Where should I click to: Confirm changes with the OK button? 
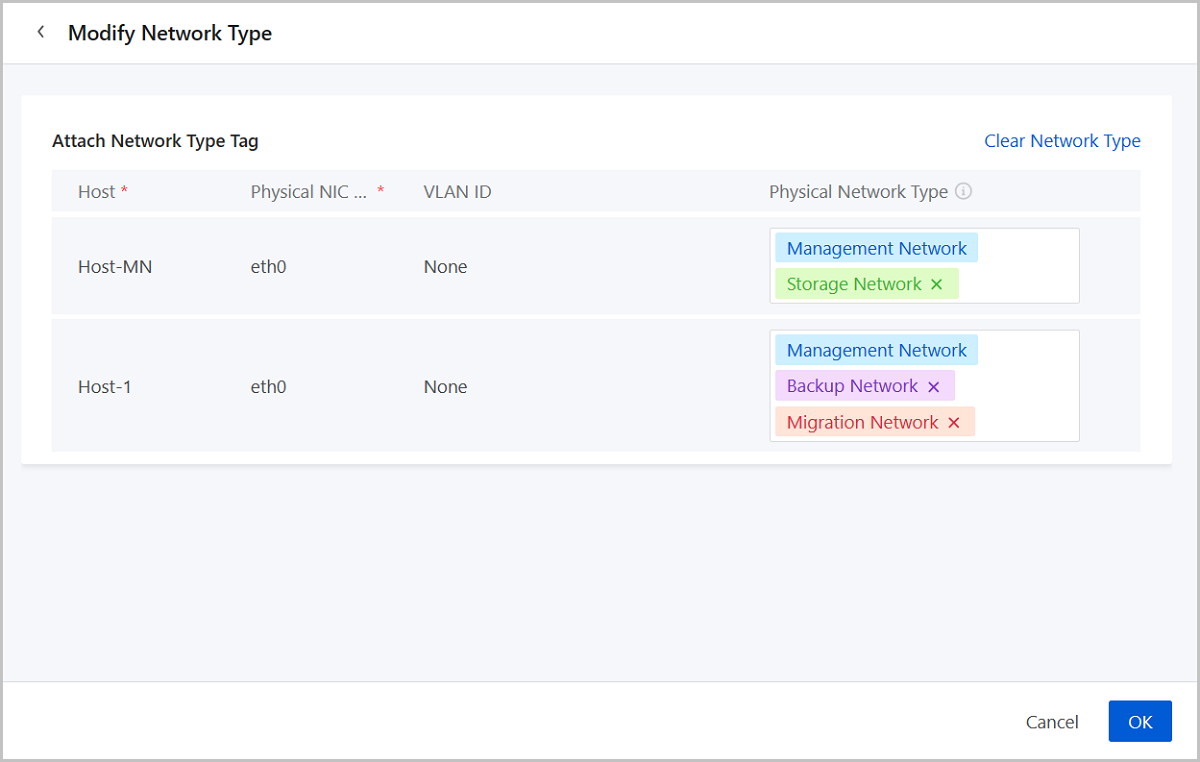tap(1140, 721)
